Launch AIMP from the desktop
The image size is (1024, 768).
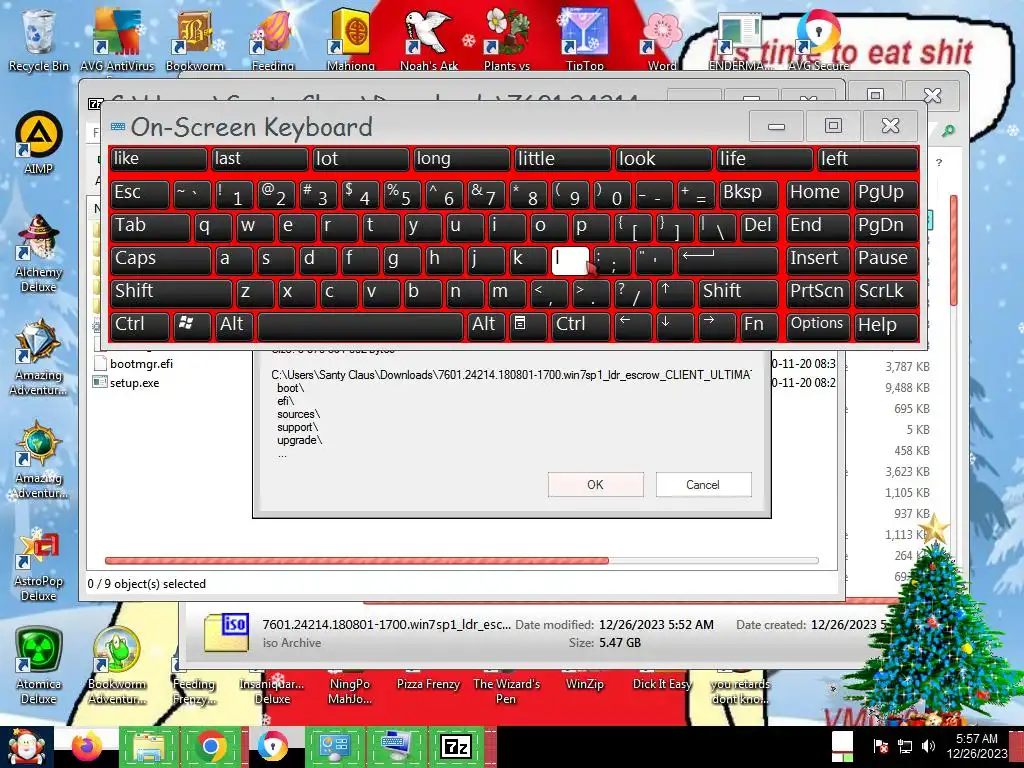(x=39, y=142)
